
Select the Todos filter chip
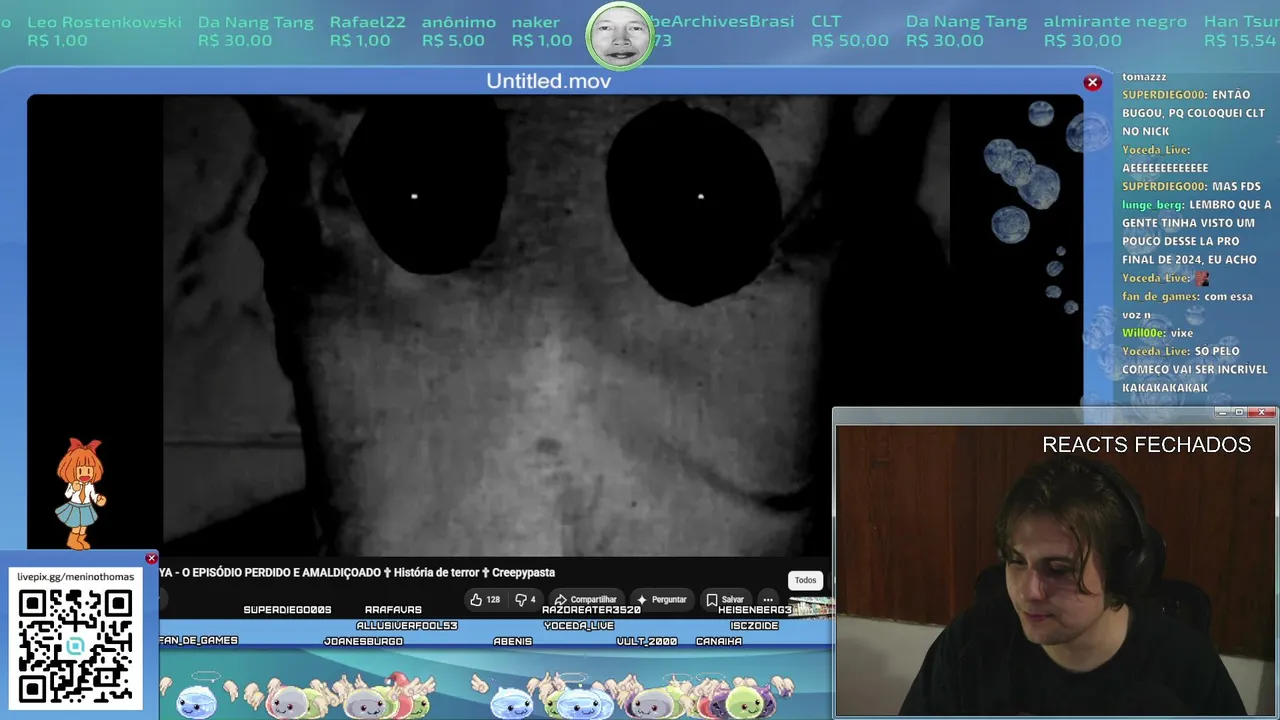pyautogui.click(x=806, y=580)
